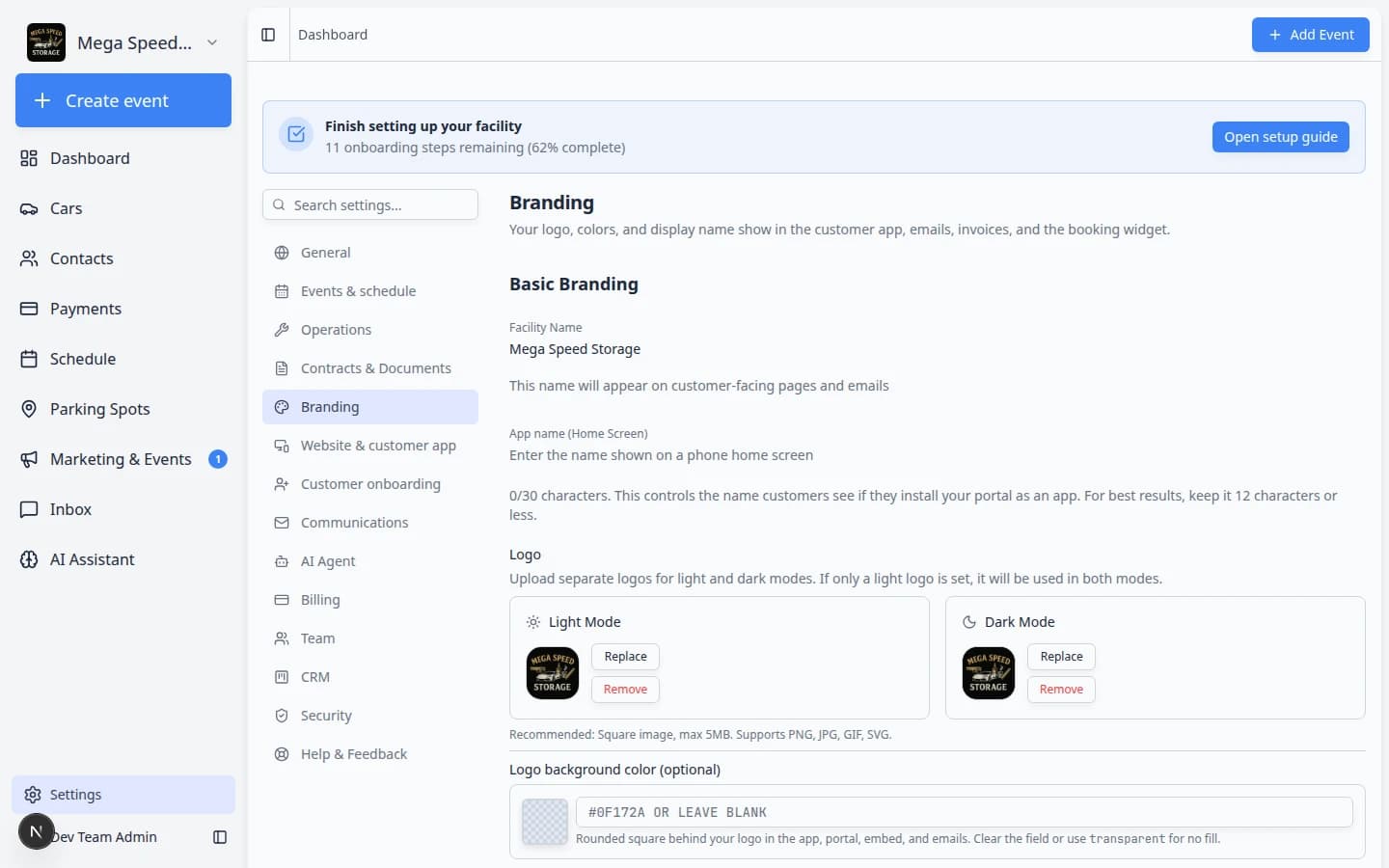Open Settings at the sidebar bottom
1389x868 pixels.
(x=123, y=795)
